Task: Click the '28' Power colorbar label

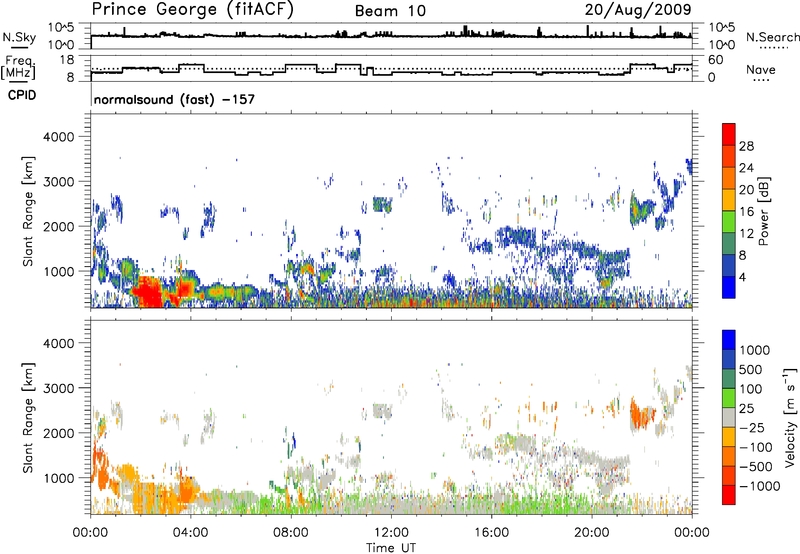Action: click(746, 146)
